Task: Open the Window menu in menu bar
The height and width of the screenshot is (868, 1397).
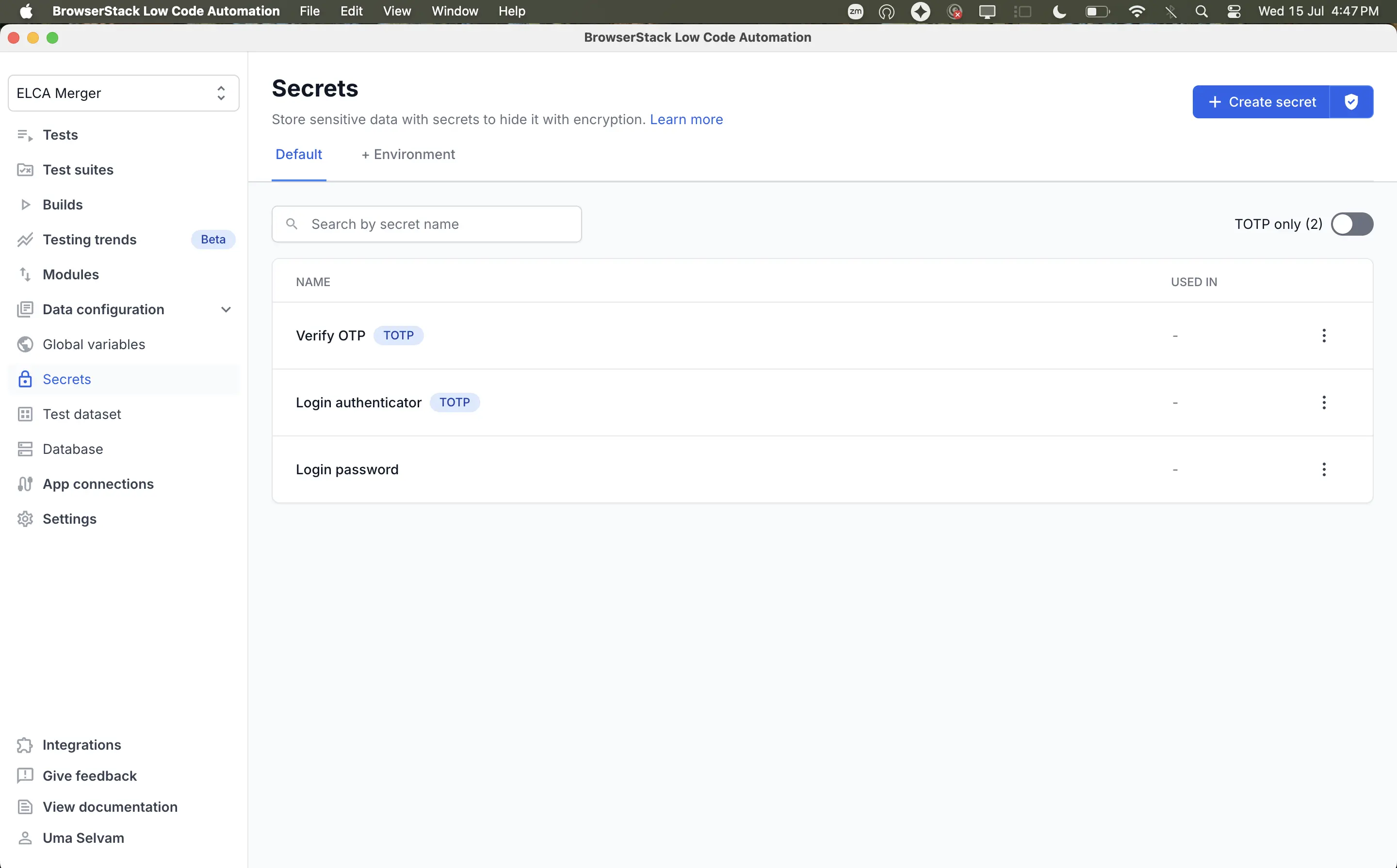Action: (x=455, y=11)
